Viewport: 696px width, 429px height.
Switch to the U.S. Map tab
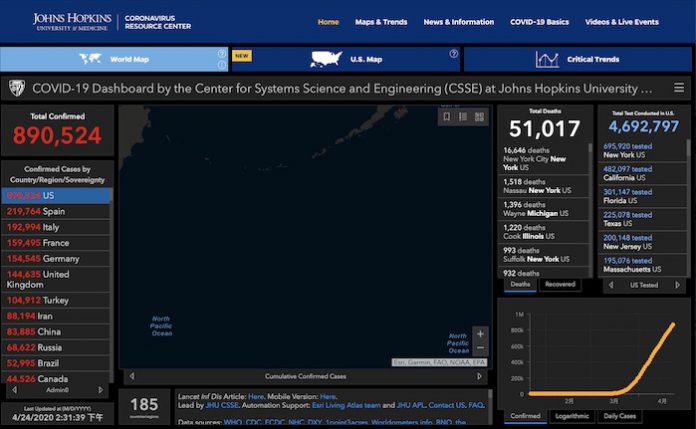(345, 59)
